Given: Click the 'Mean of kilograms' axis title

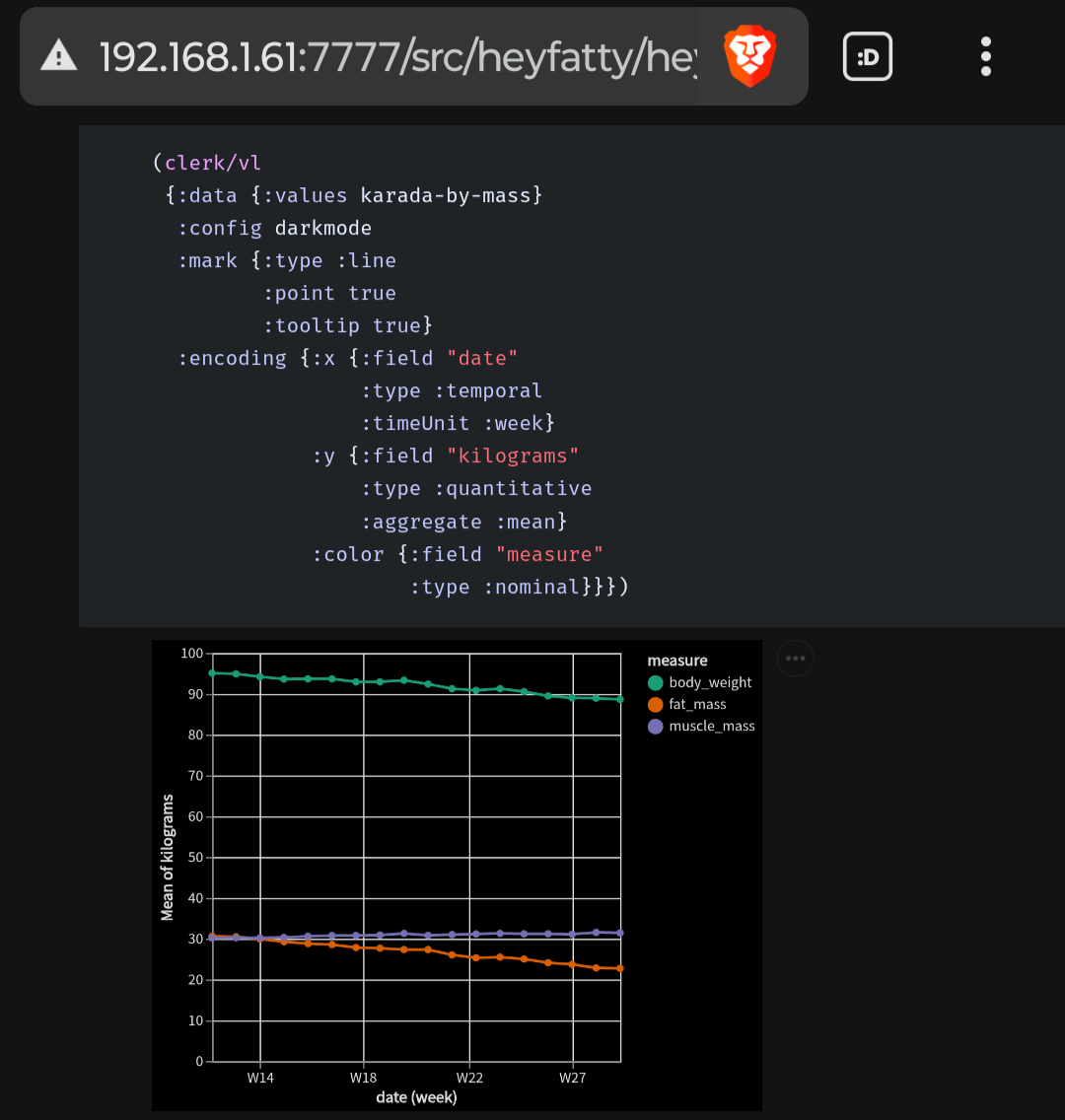Looking at the screenshot, I should [167, 857].
